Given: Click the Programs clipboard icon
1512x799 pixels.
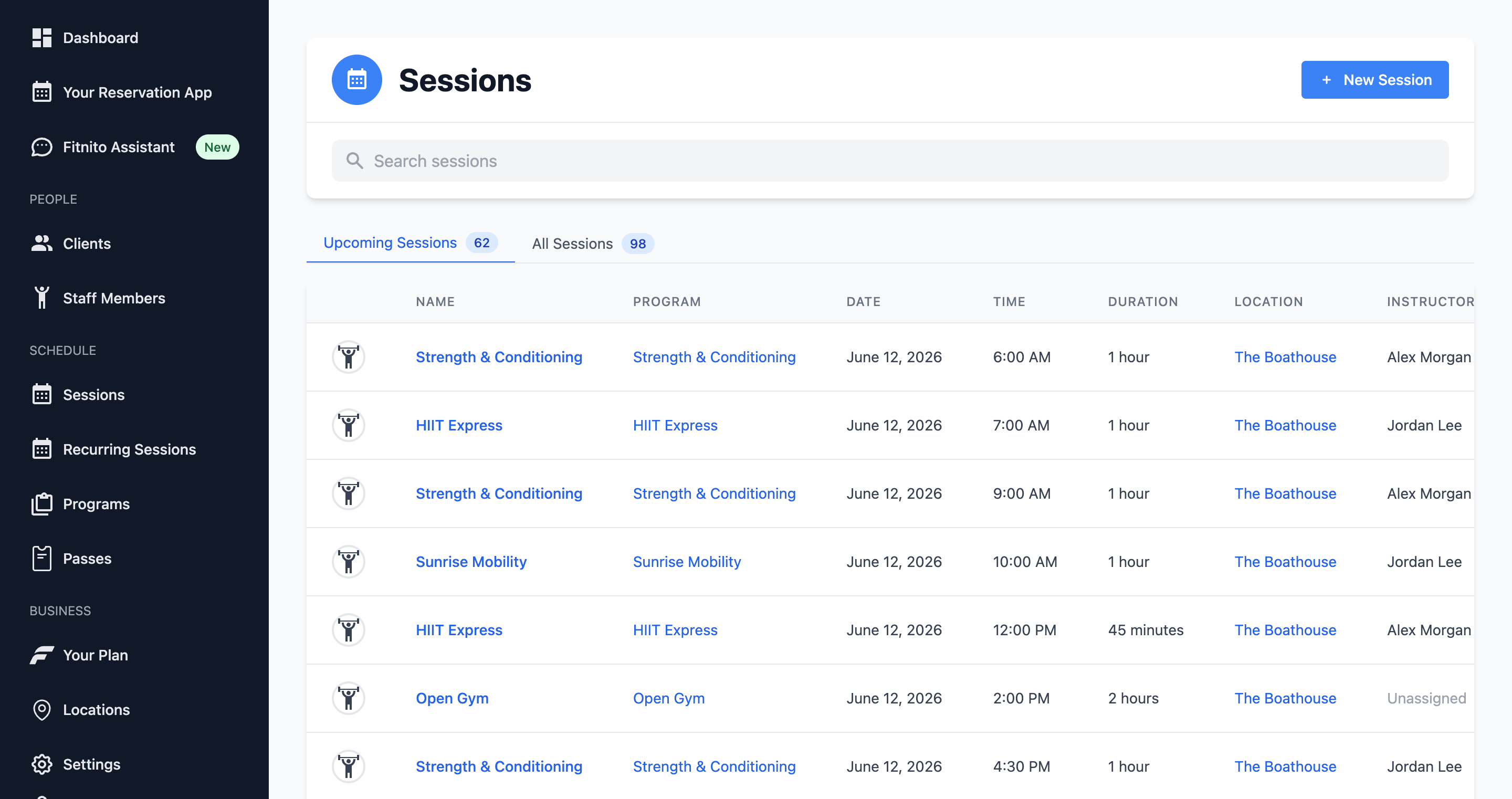Looking at the screenshot, I should (x=41, y=503).
